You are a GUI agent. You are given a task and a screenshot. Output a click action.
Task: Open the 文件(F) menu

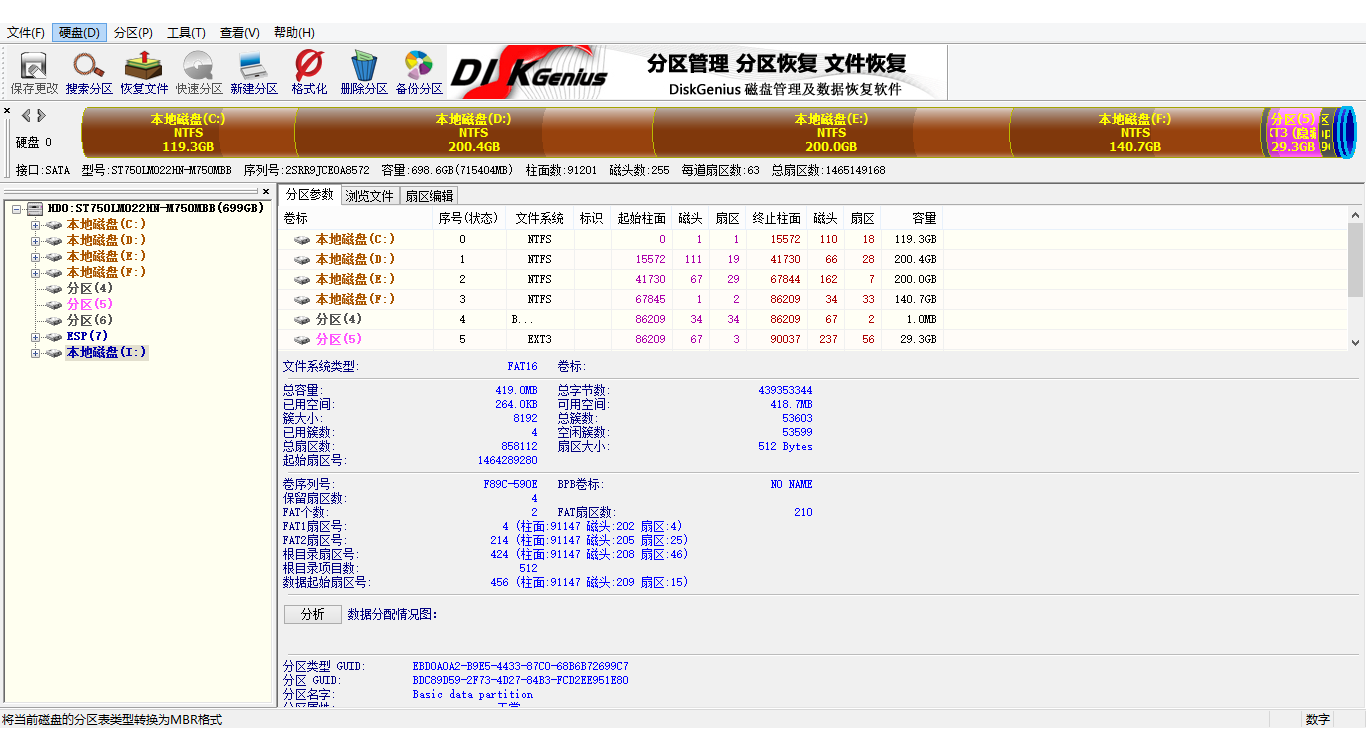coord(26,33)
